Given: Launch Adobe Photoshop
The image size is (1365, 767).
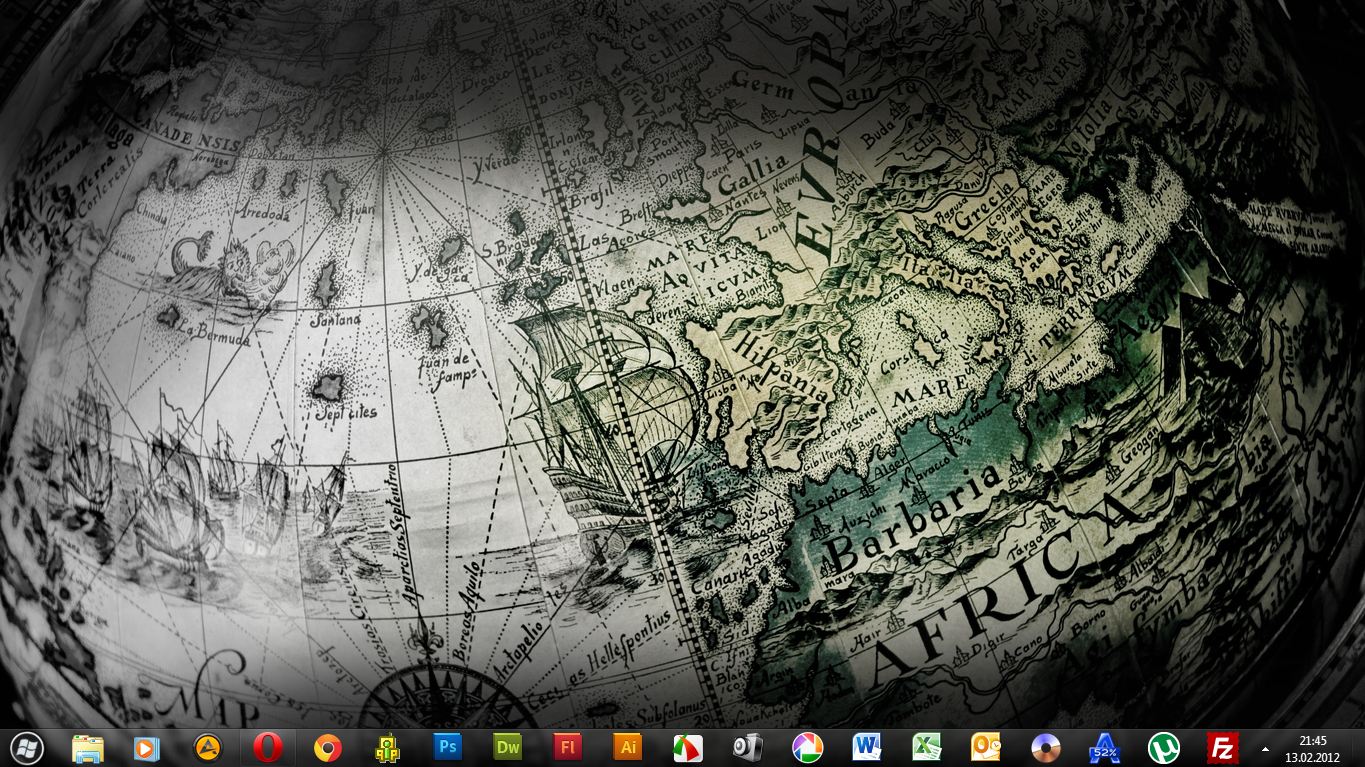Looking at the screenshot, I should tap(447, 747).
